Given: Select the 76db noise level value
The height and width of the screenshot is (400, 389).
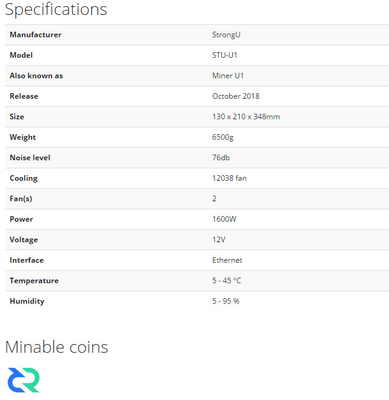Looking at the screenshot, I should click(x=221, y=158).
